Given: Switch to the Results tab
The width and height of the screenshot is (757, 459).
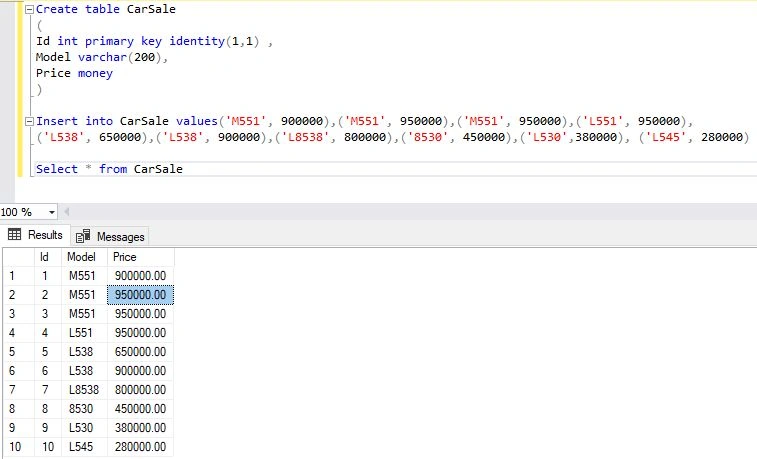Looking at the screenshot, I should click(x=36, y=235).
